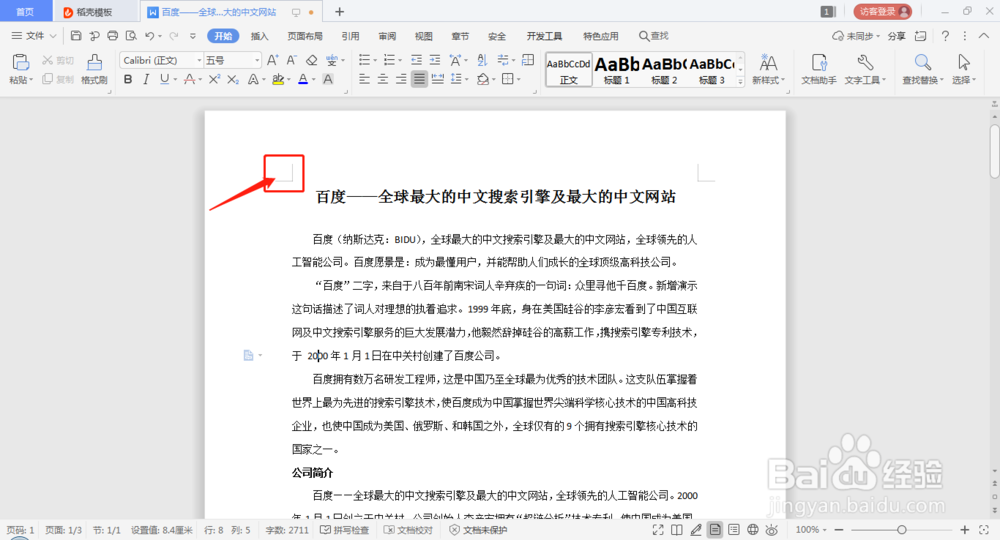Image resolution: width=1000 pixels, height=540 pixels.
Task: Click the new tab plus button
Action: click(339, 11)
